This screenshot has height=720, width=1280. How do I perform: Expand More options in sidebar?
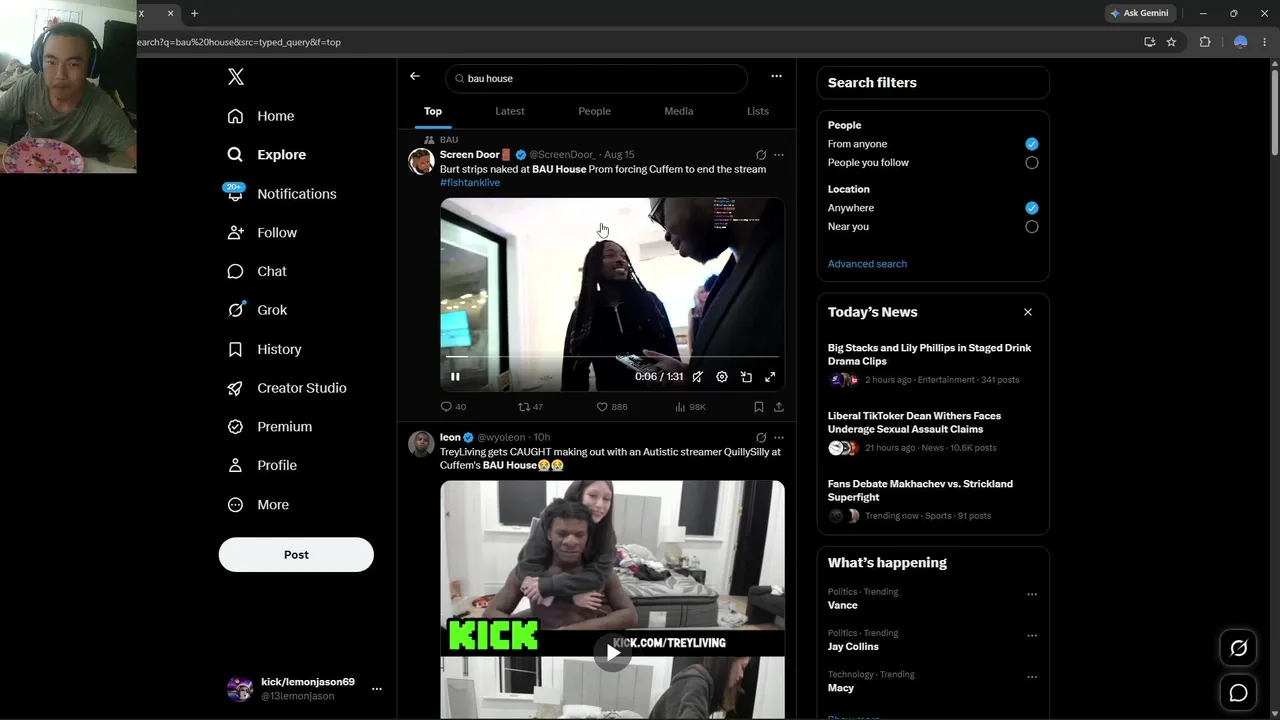258,505
